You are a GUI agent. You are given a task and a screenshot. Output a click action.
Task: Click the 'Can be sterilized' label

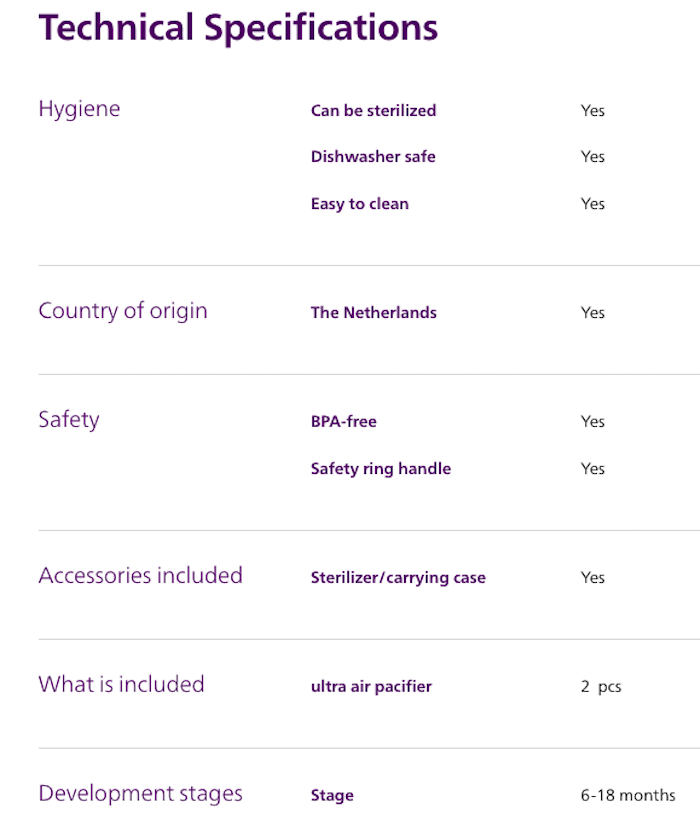(x=373, y=111)
